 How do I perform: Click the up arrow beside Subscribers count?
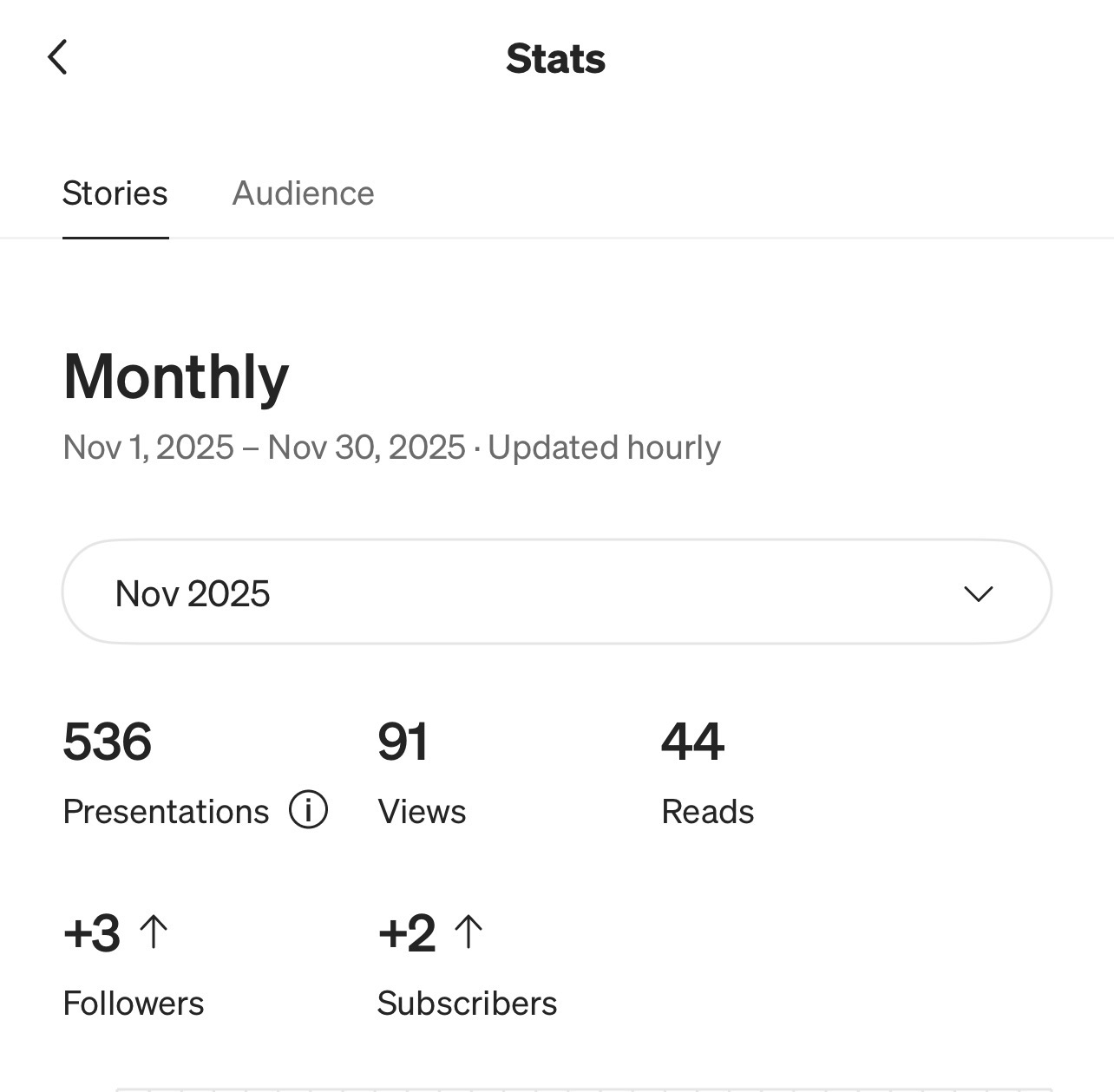(x=469, y=932)
